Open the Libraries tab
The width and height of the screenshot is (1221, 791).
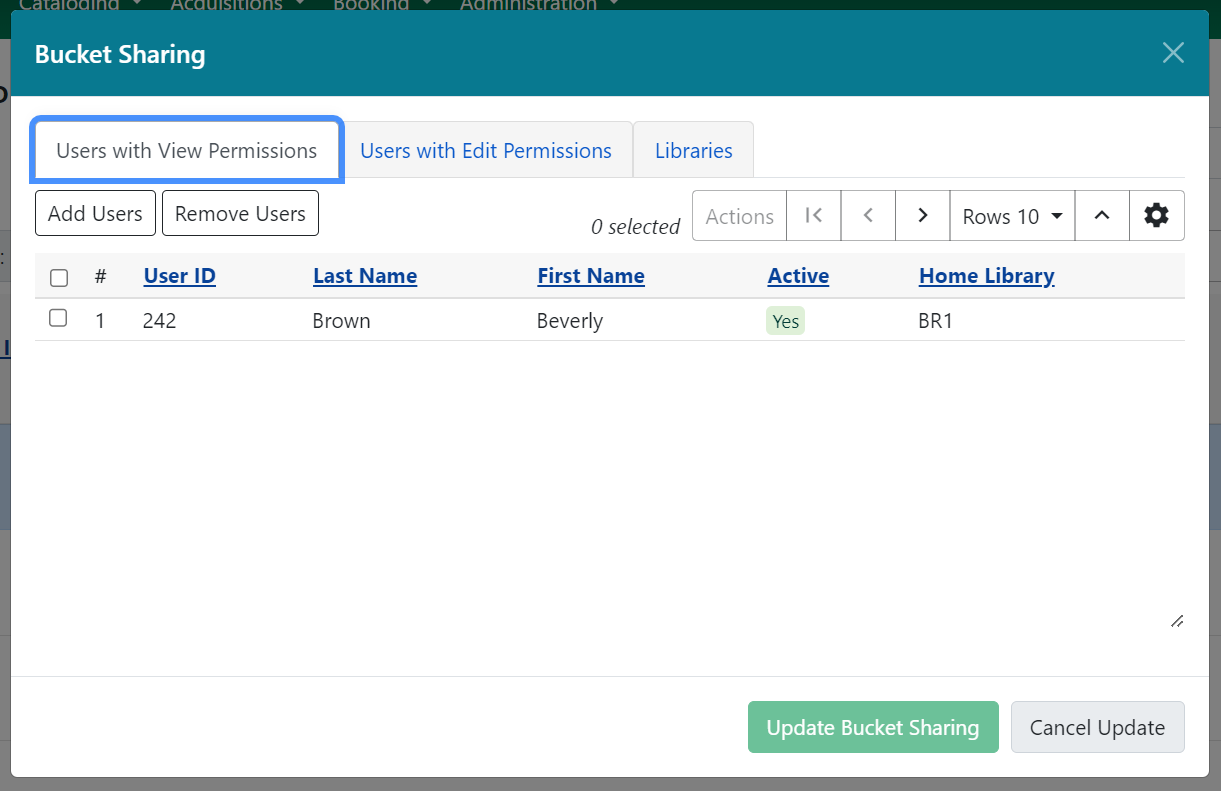[x=693, y=151]
